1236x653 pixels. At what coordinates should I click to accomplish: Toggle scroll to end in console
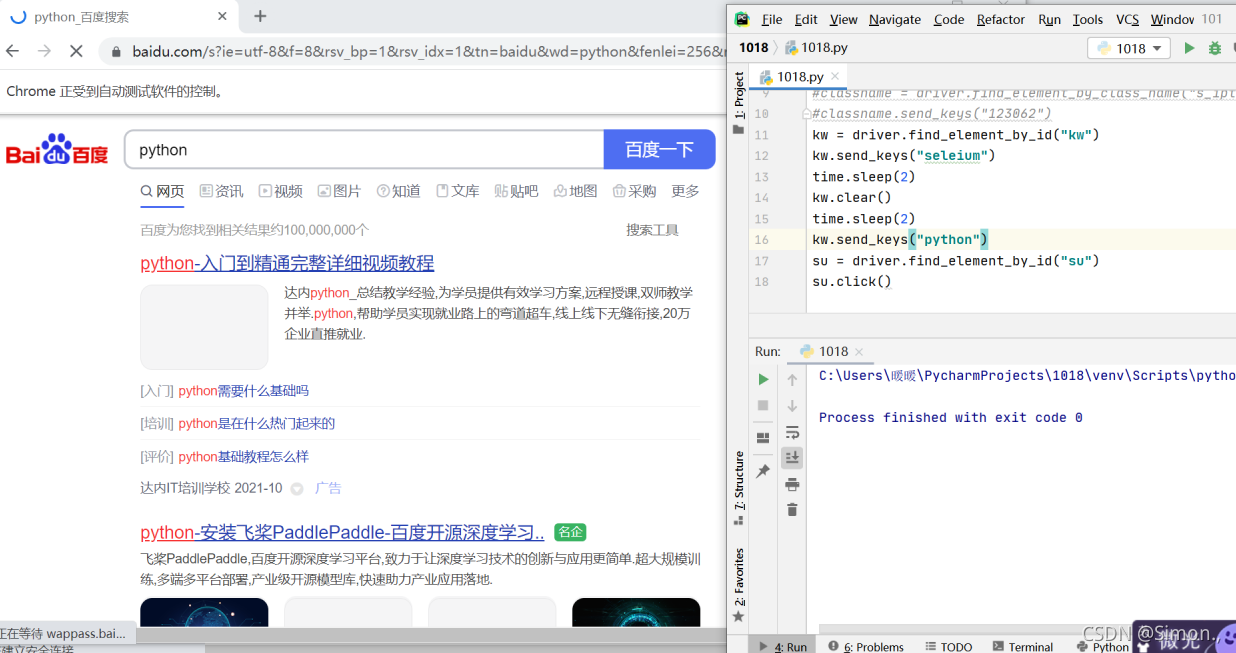pos(792,457)
